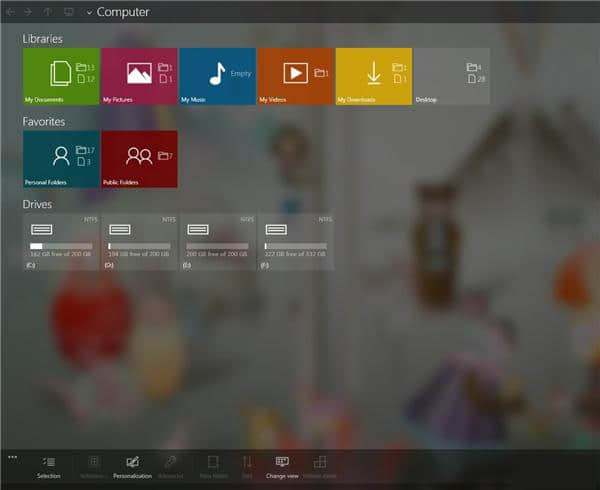Go back using the back arrow
Image resolution: width=600 pixels, height=490 pixels.
11,12
